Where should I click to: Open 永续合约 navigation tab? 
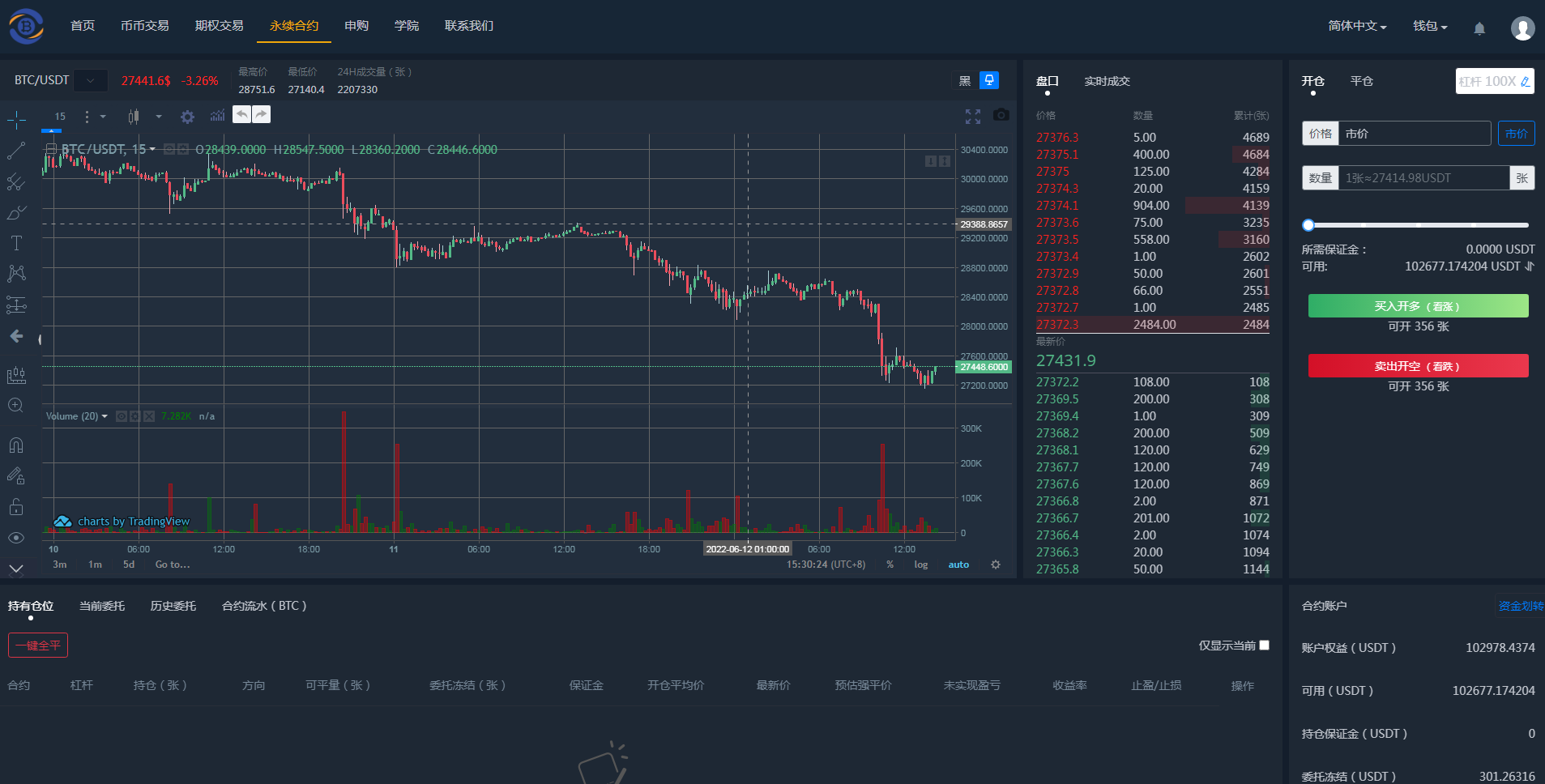[294, 26]
